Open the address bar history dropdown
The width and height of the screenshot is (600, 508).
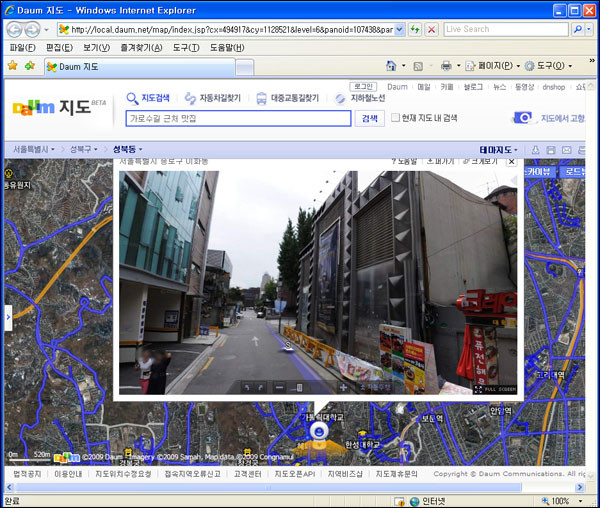[x=399, y=29]
